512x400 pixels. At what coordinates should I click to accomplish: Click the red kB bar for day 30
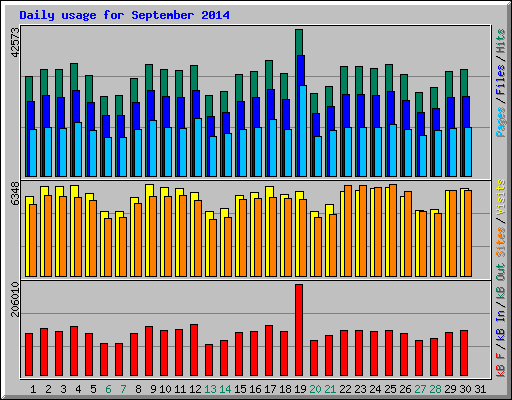(x=464, y=353)
